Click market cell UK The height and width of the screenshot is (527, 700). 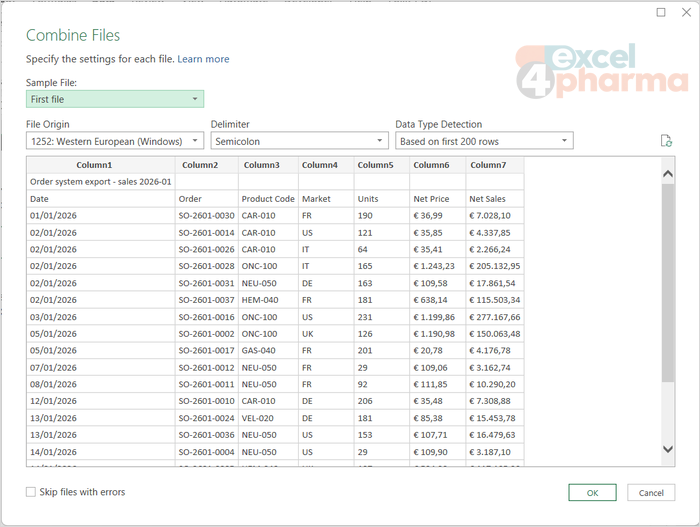[x=326, y=334]
